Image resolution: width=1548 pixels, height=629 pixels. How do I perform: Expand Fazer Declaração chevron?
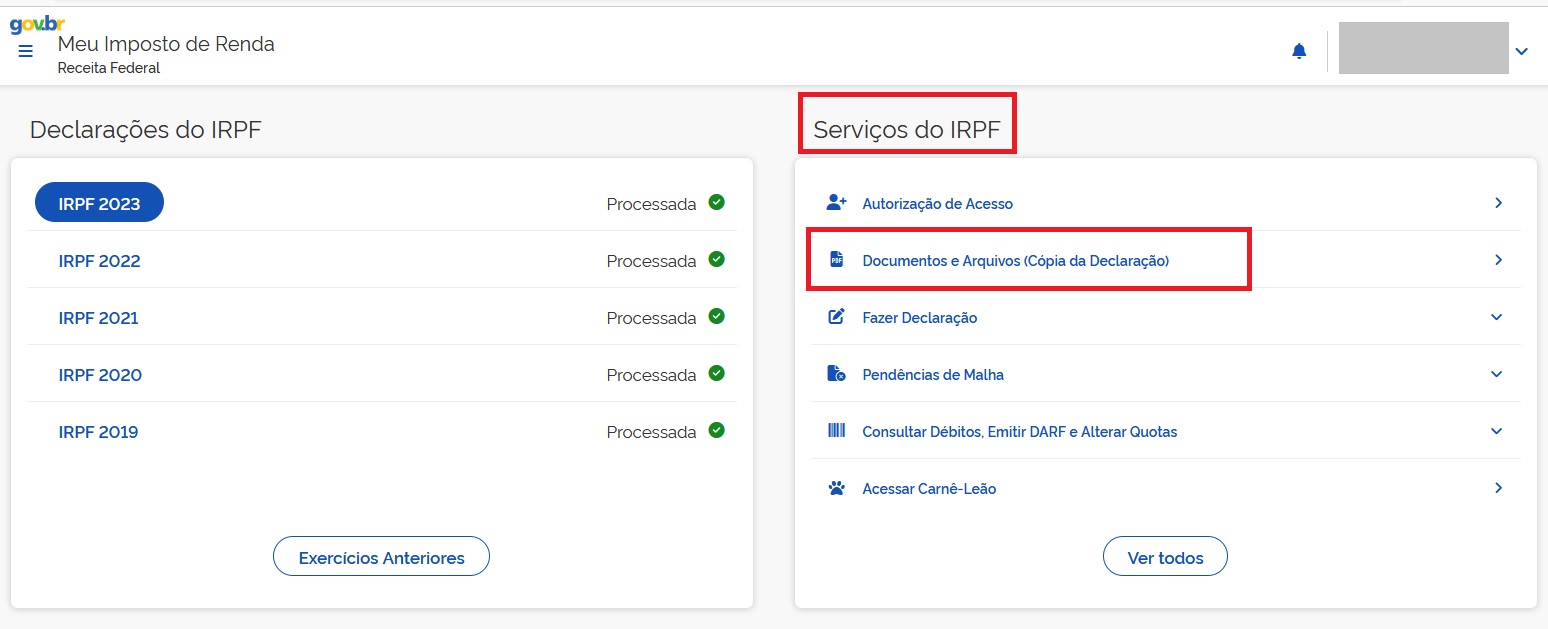(x=1497, y=317)
